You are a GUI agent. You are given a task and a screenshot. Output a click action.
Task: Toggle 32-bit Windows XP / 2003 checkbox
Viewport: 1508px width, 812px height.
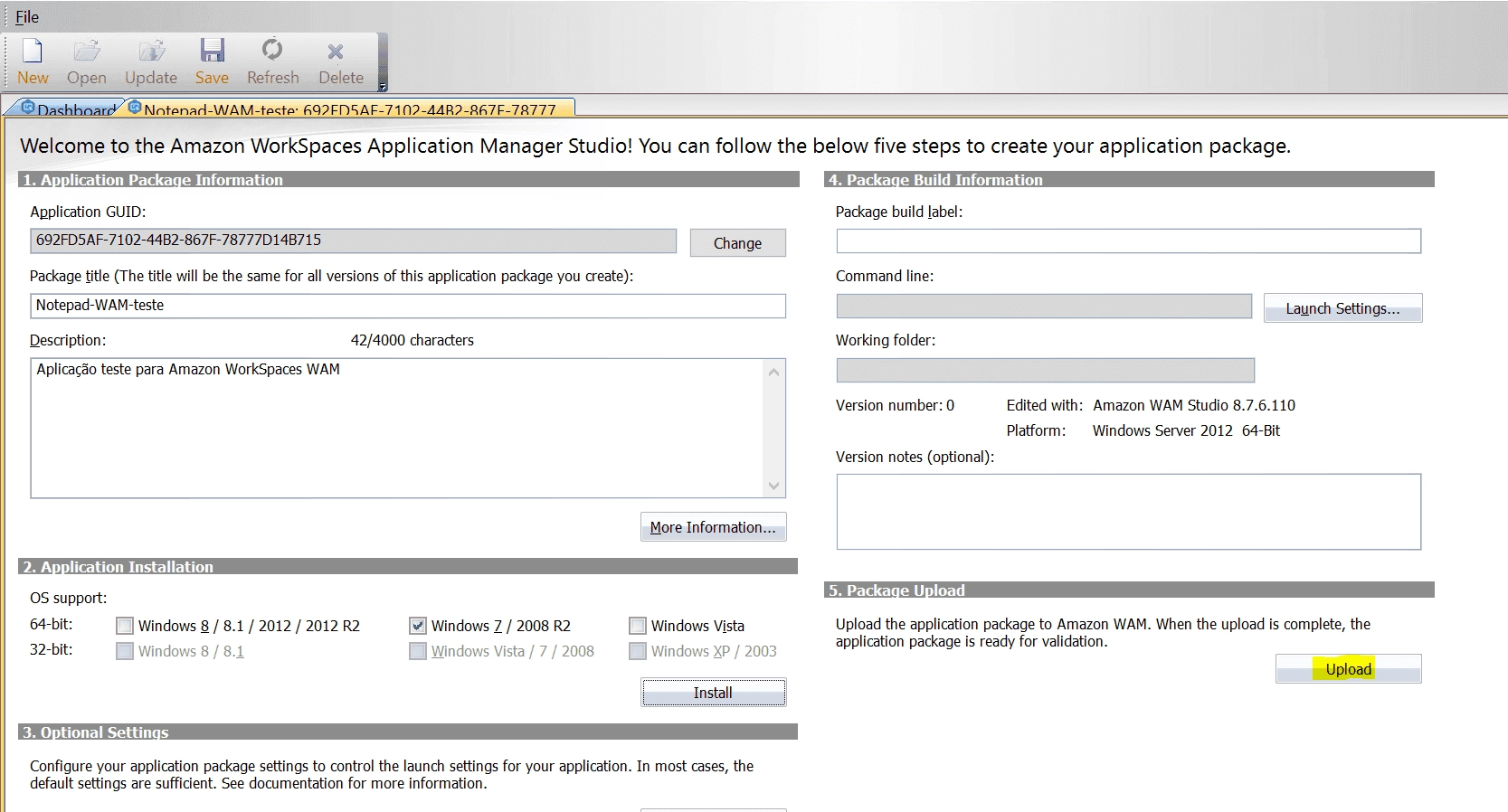638,651
